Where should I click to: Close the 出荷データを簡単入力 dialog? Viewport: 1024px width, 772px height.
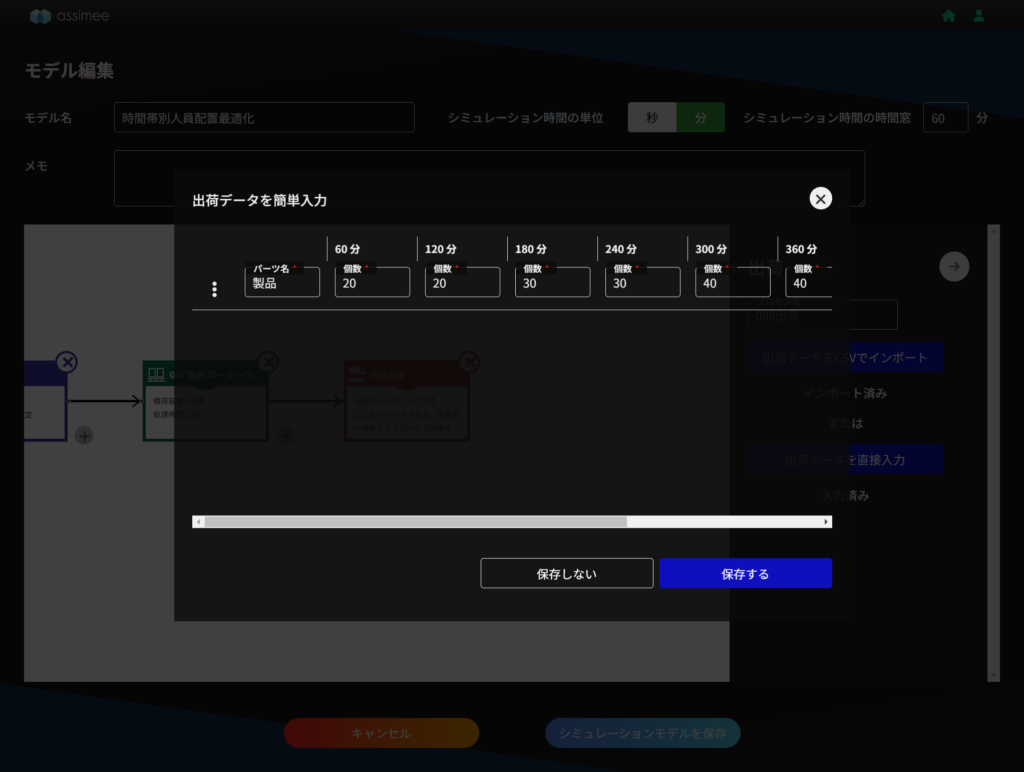(820, 199)
